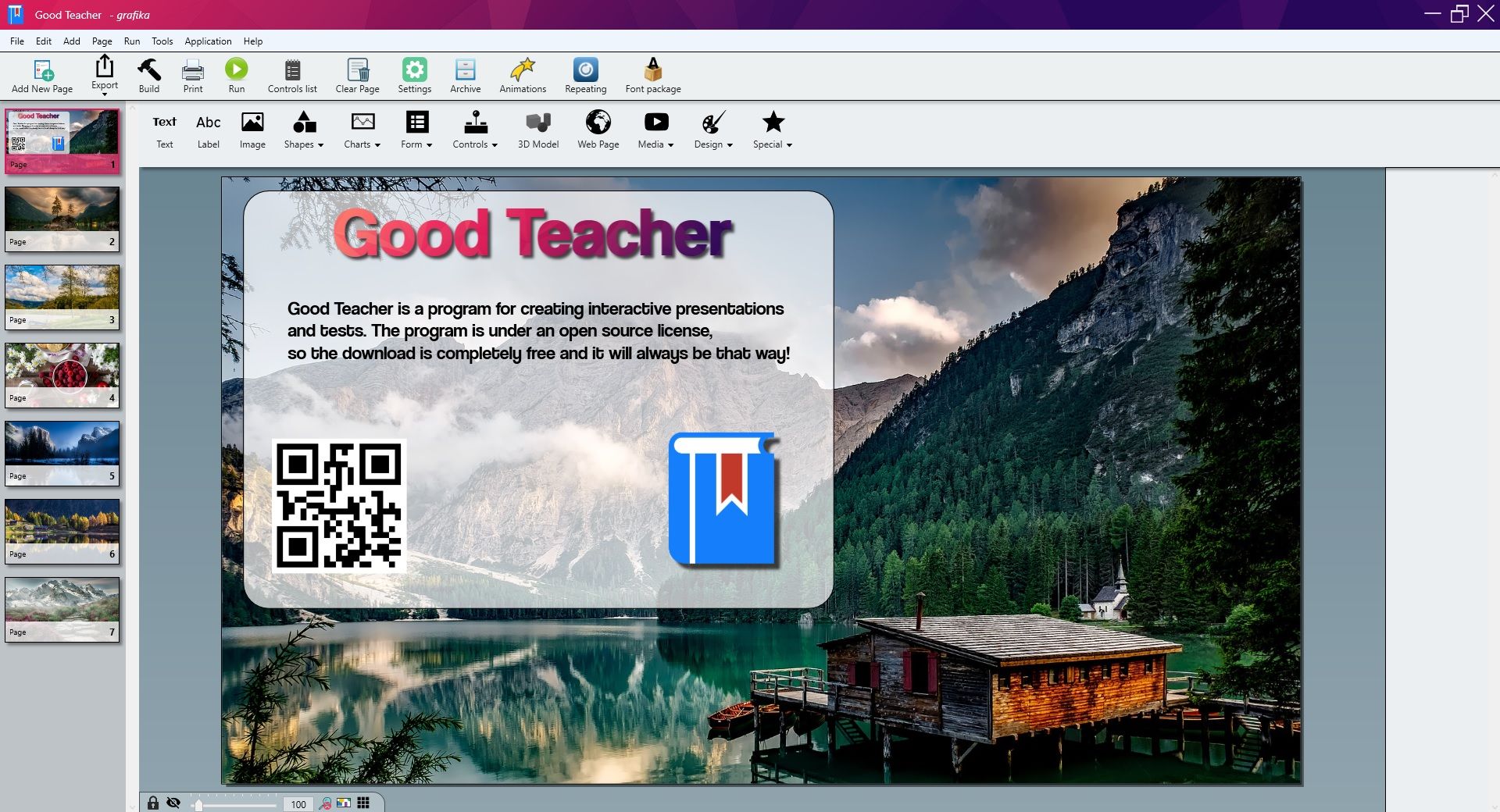Insert a 3D Model element
This screenshot has height=812, width=1500.
(x=537, y=130)
